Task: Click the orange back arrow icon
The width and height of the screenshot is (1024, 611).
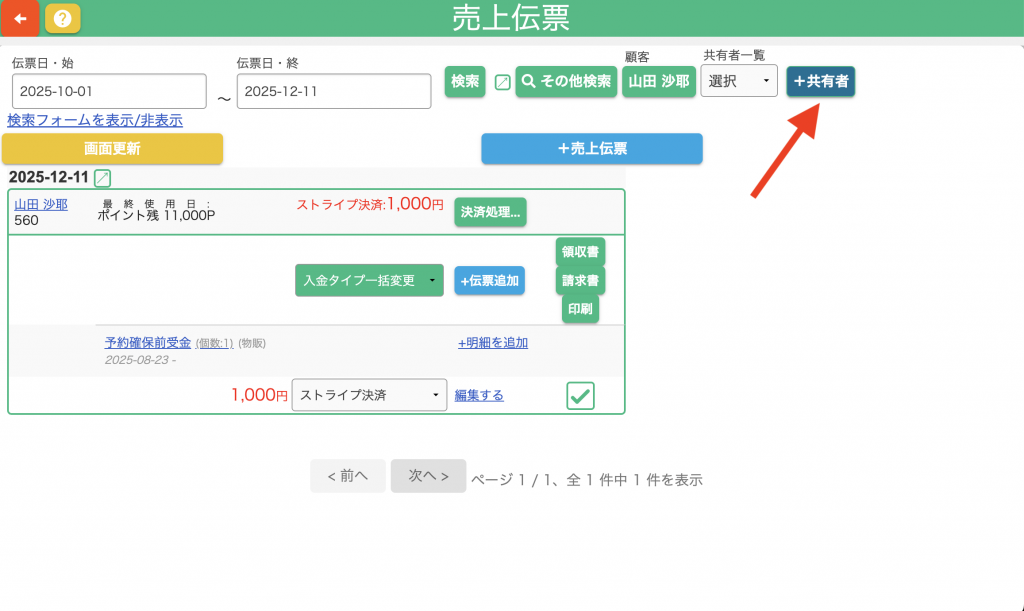Action: tap(20, 18)
